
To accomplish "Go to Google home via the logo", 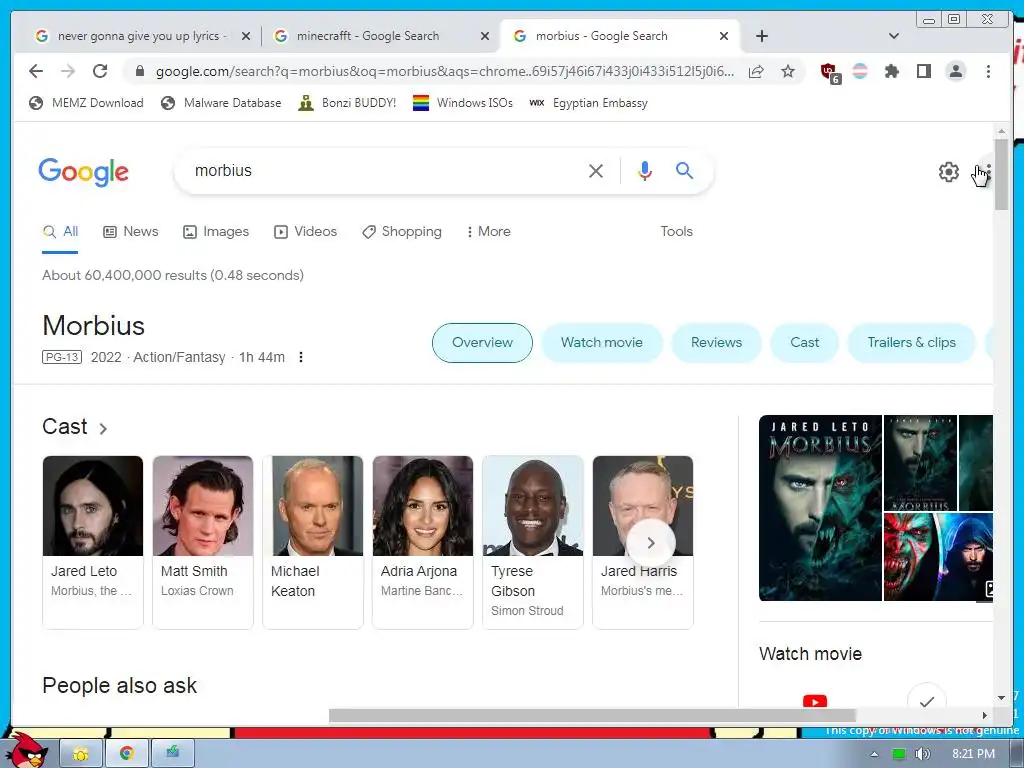I will (x=84, y=172).
